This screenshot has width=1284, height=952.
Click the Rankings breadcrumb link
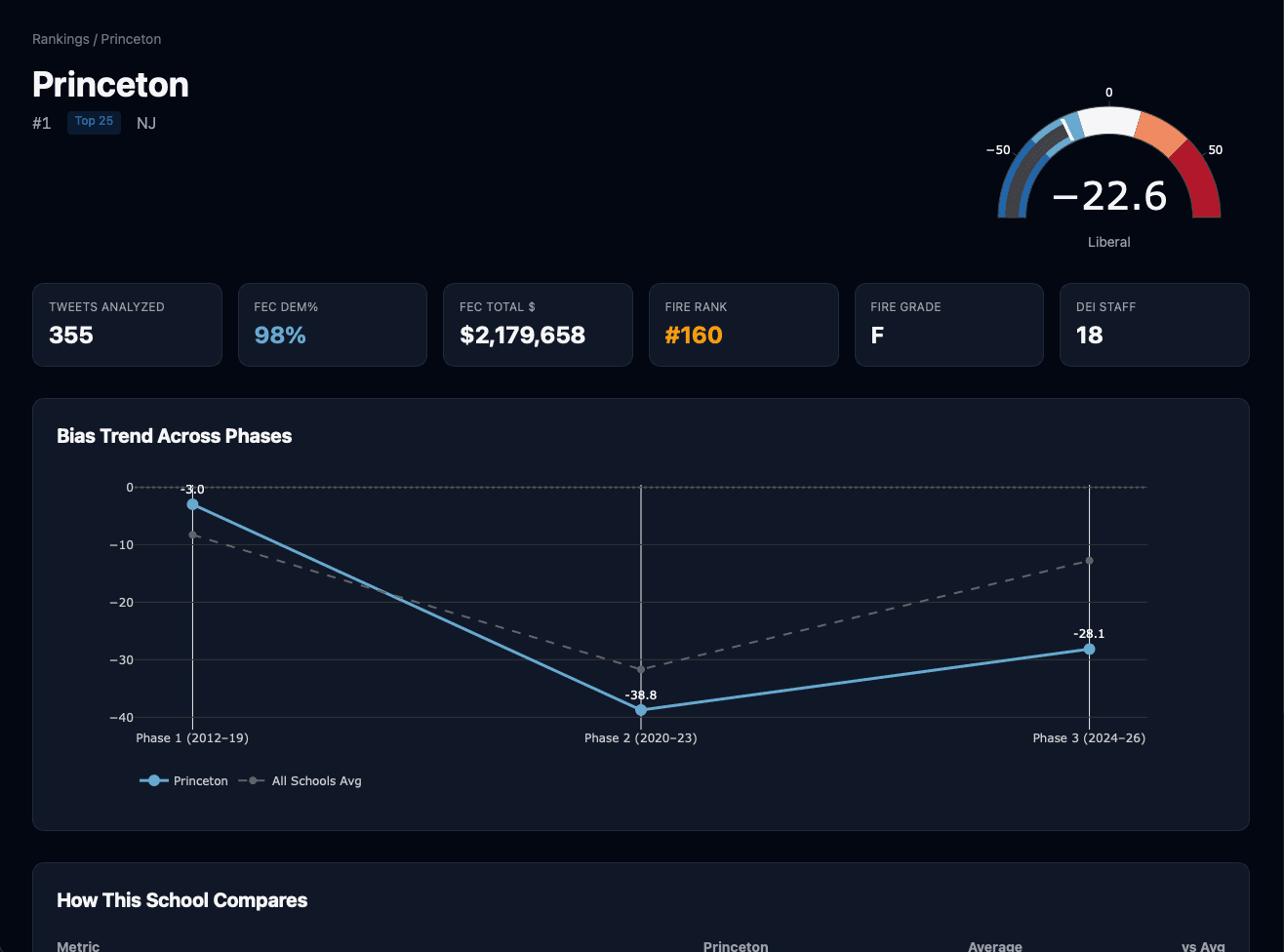click(60, 39)
